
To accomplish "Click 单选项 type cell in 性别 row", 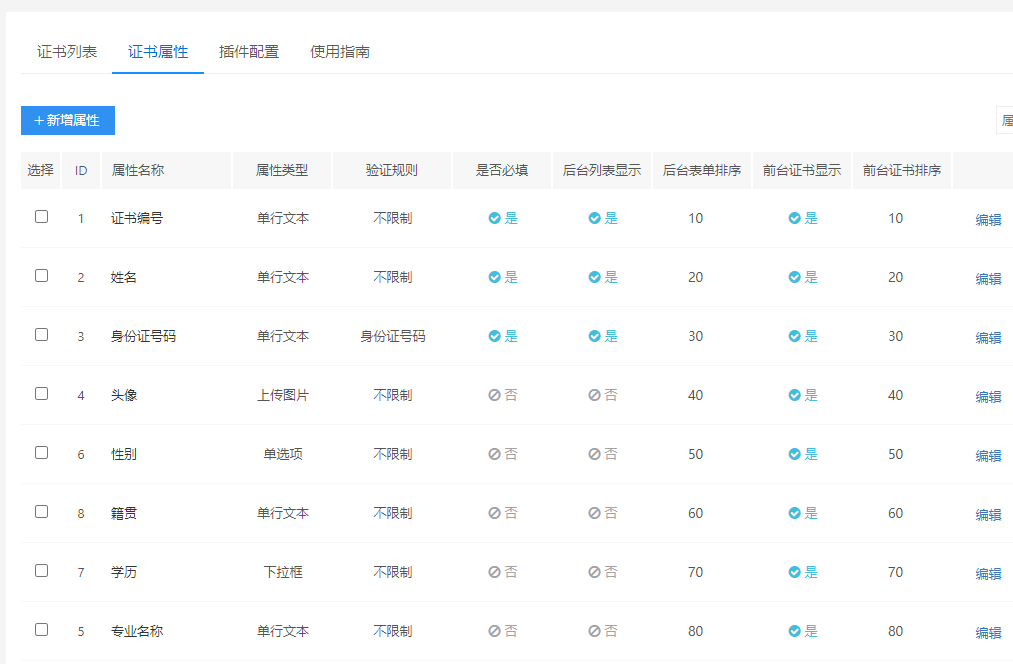I will (283, 454).
